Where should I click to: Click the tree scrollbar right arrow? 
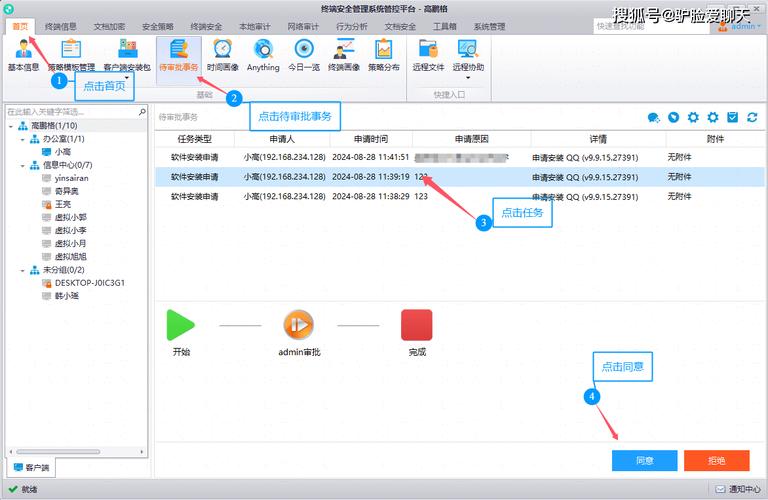tap(142, 452)
